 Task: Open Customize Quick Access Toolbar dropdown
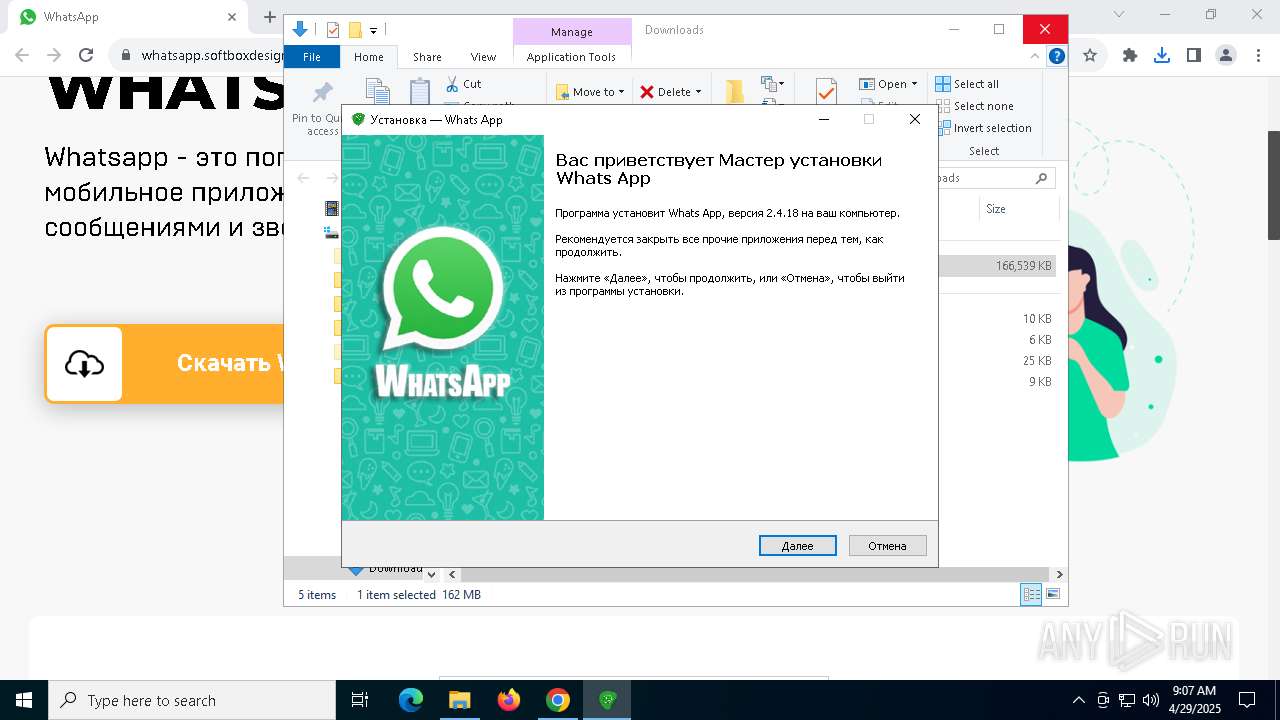click(373, 31)
